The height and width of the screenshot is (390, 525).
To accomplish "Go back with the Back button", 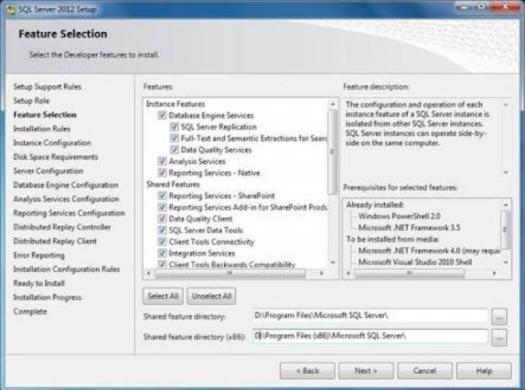I will coord(307,371).
